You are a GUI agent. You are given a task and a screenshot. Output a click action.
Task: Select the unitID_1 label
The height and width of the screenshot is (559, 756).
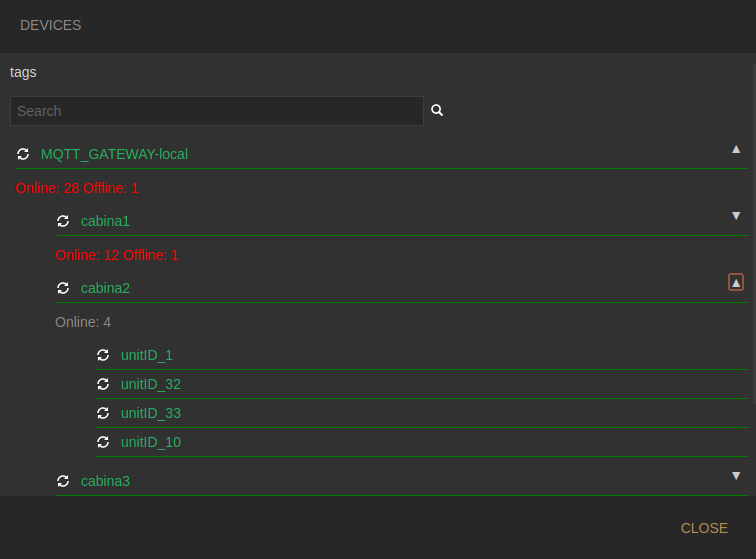click(x=147, y=355)
